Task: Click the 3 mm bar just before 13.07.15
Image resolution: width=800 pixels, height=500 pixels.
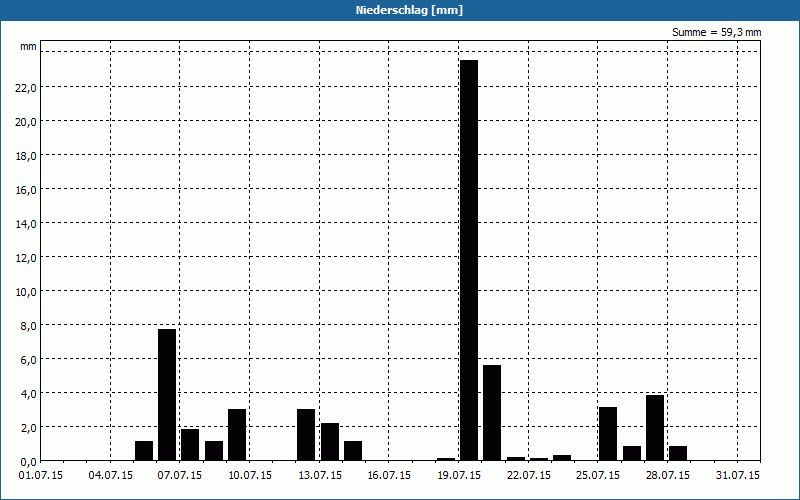Action: tap(306, 435)
